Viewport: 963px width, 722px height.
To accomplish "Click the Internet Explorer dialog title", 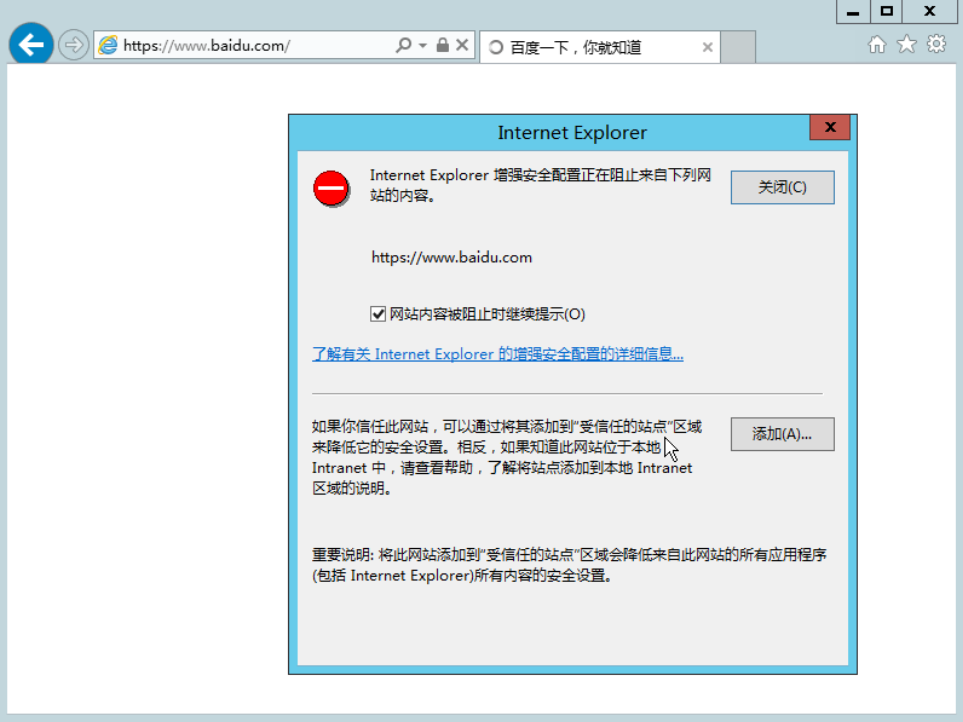I will 572,133.
